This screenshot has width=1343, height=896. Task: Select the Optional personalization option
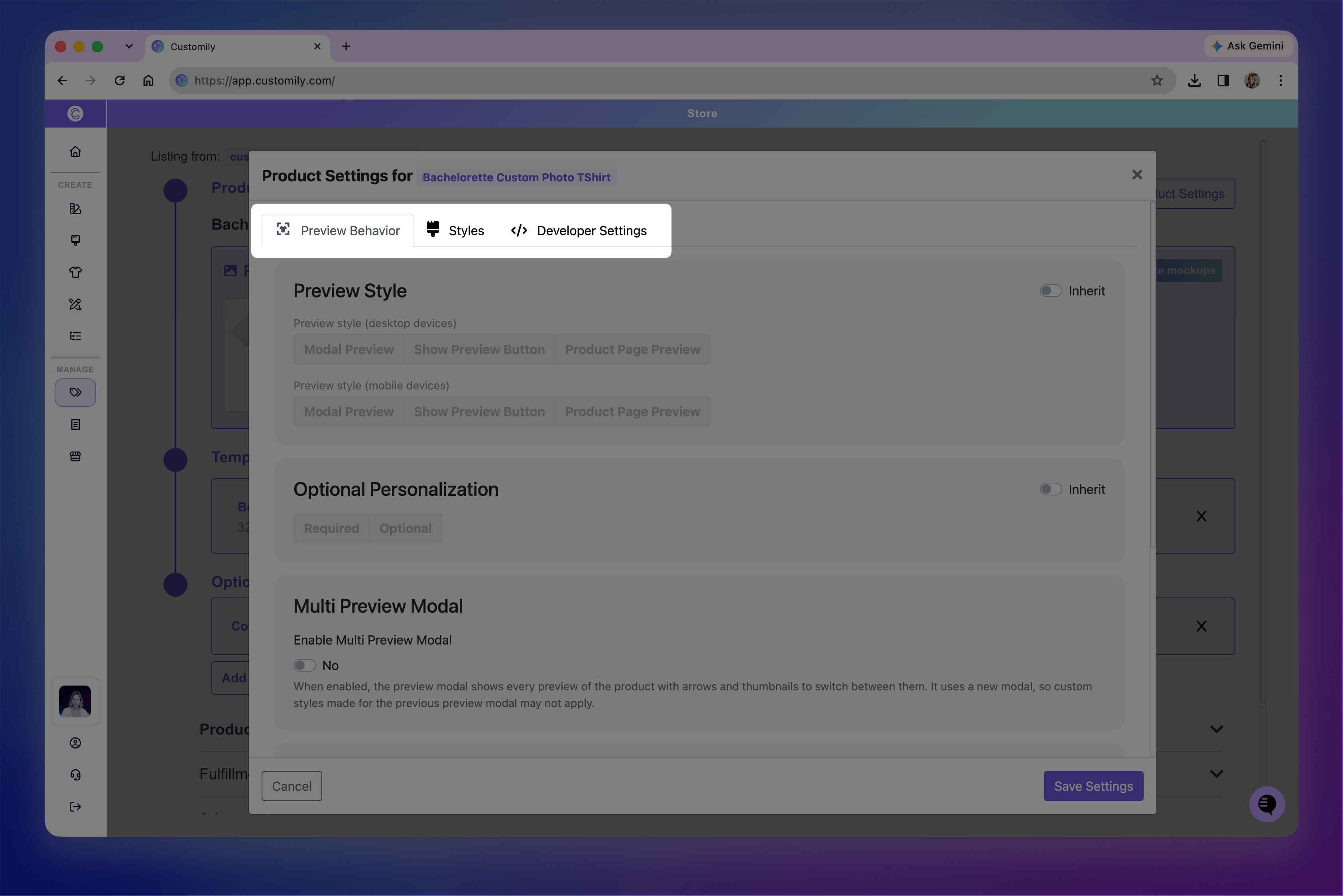coord(406,528)
